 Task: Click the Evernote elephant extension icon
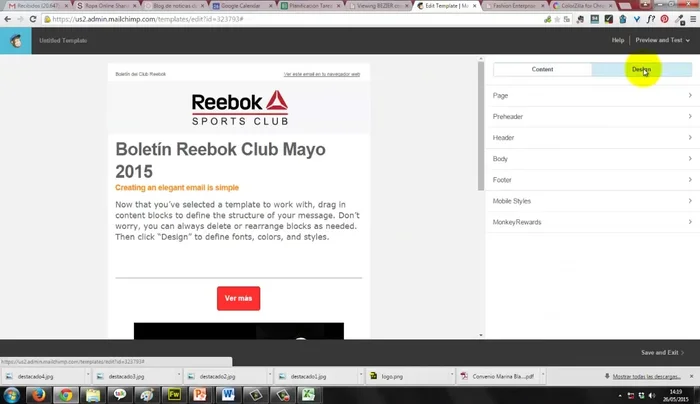580,19
